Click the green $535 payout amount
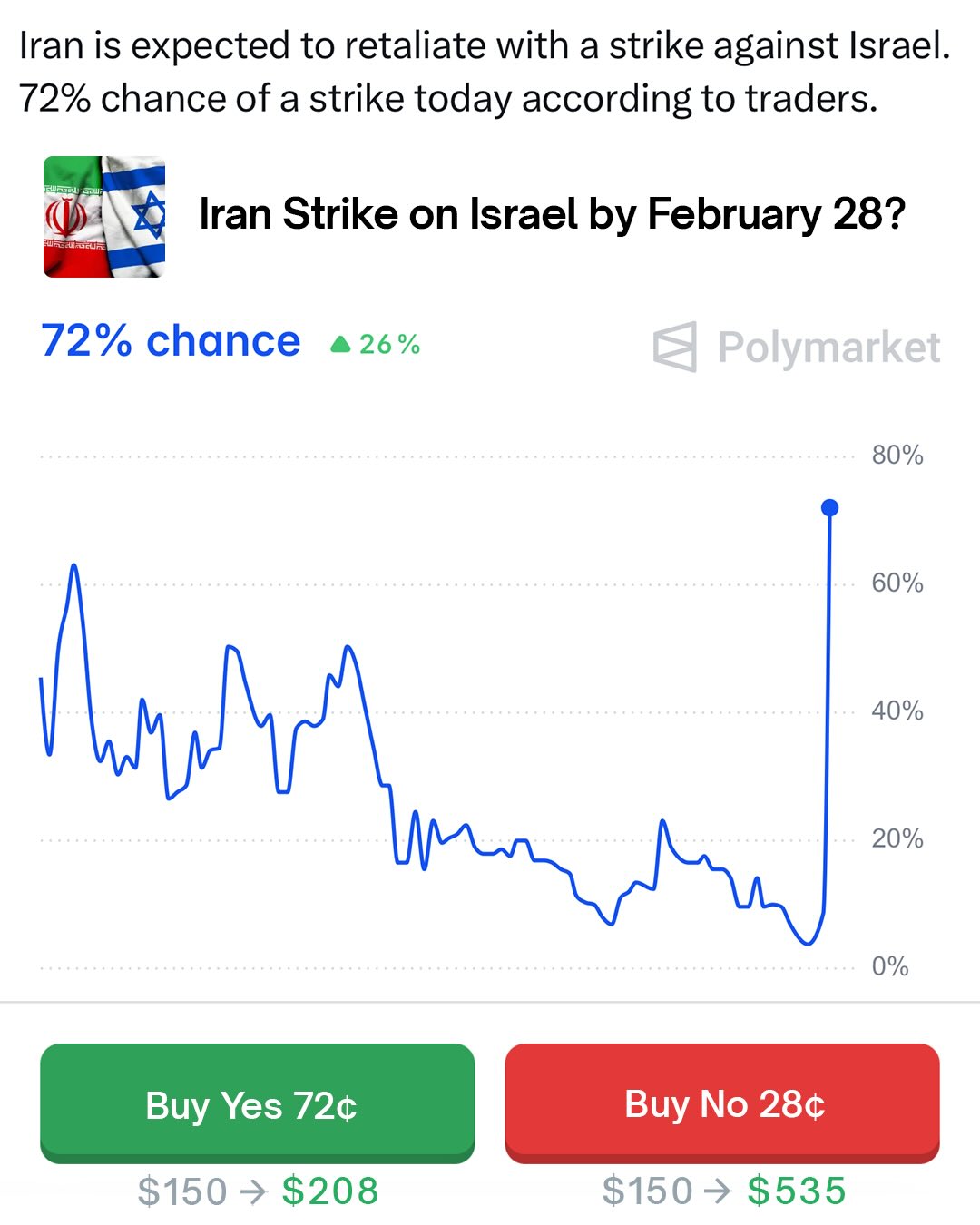The height and width of the screenshot is (1225, 980). coord(797,1191)
